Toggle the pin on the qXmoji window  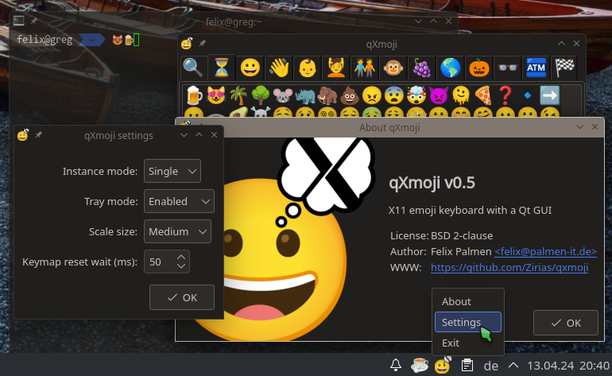point(202,43)
